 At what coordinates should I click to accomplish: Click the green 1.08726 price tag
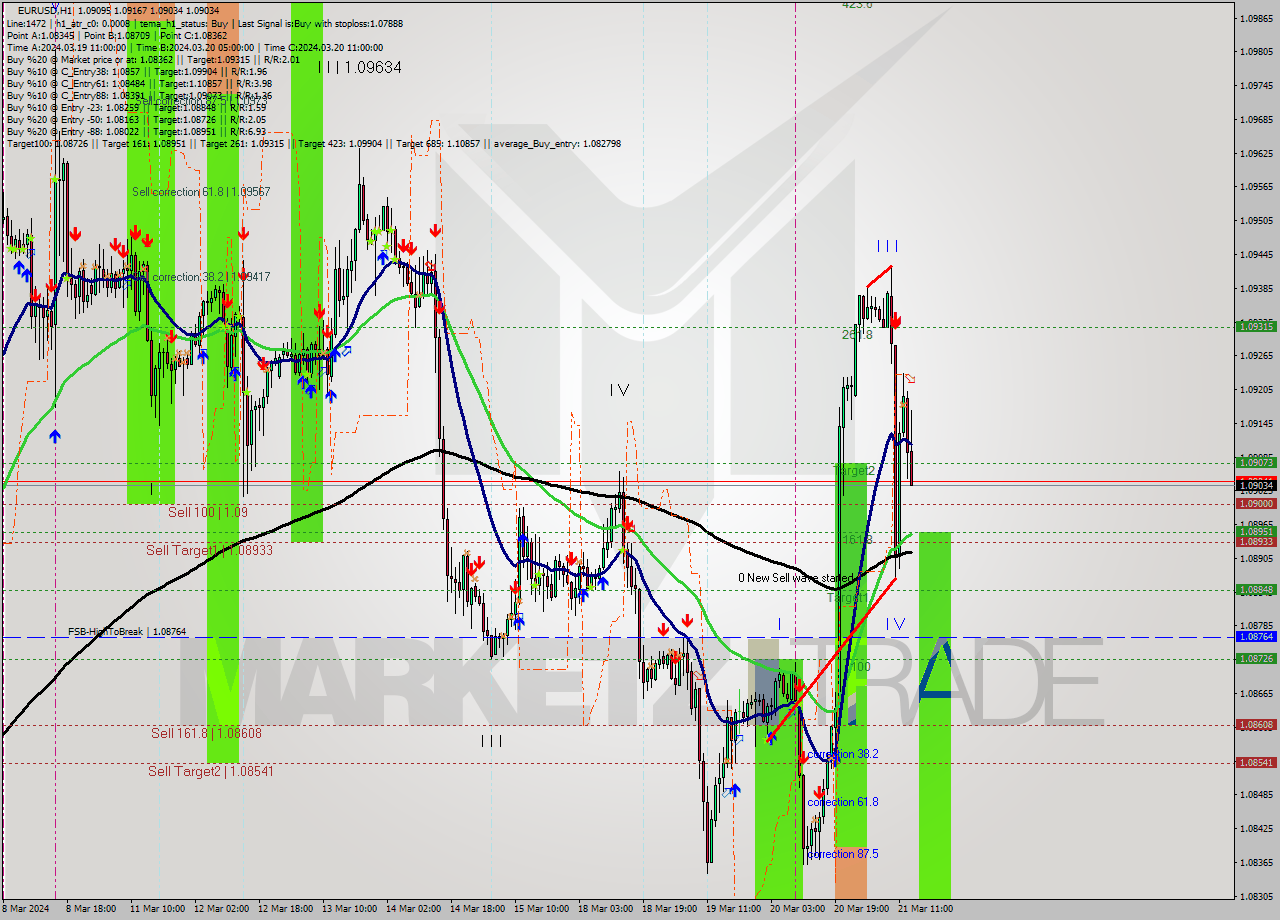[1256, 658]
